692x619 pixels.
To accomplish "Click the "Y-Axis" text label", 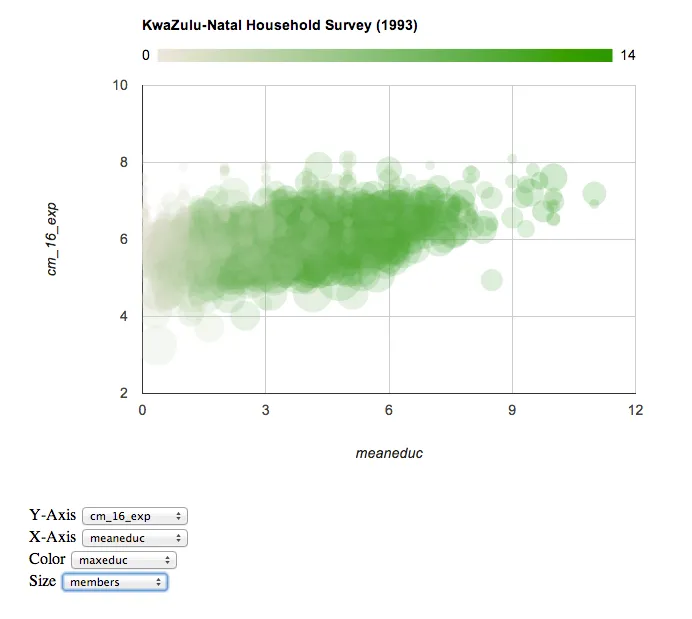I will pyautogui.click(x=52, y=516).
